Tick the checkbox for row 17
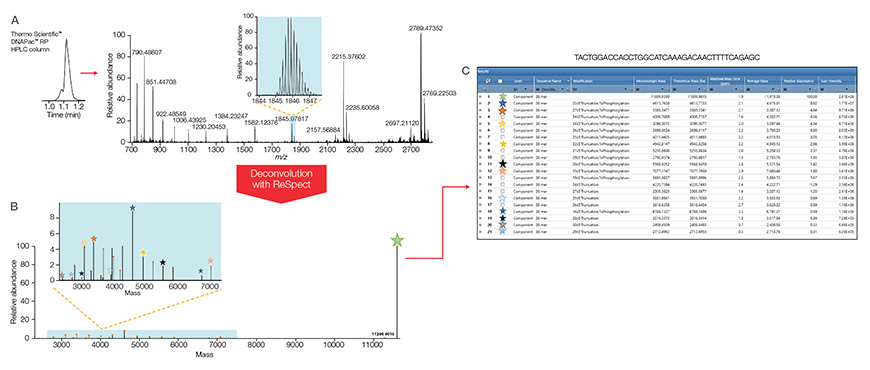This screenshot has height=370, width=870. click(503, 205)
